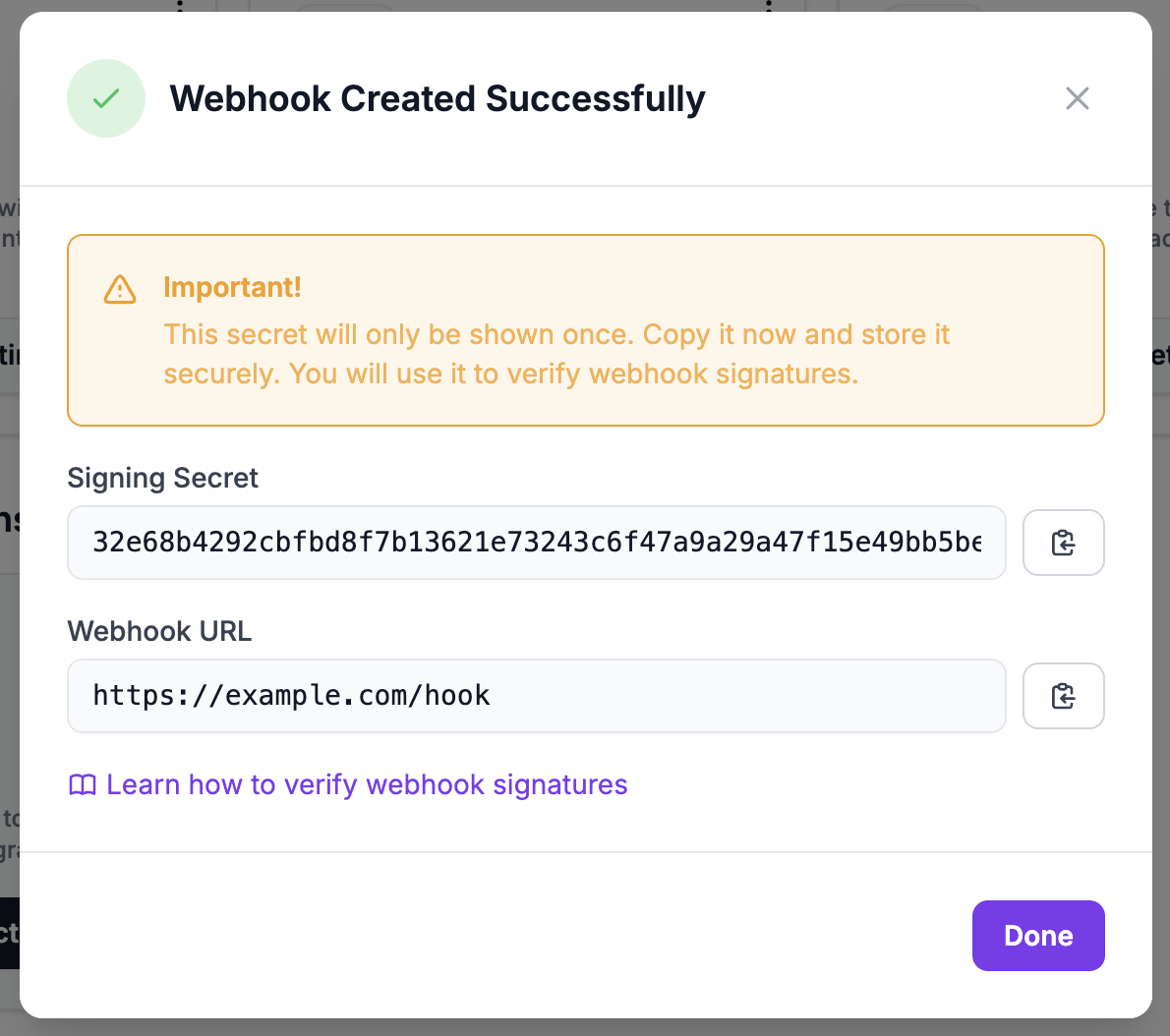Image resolution: width=1170 pixels, height=1036 pixels.
Task: Select the Signing Secret text field
Action: click(536, 543)
